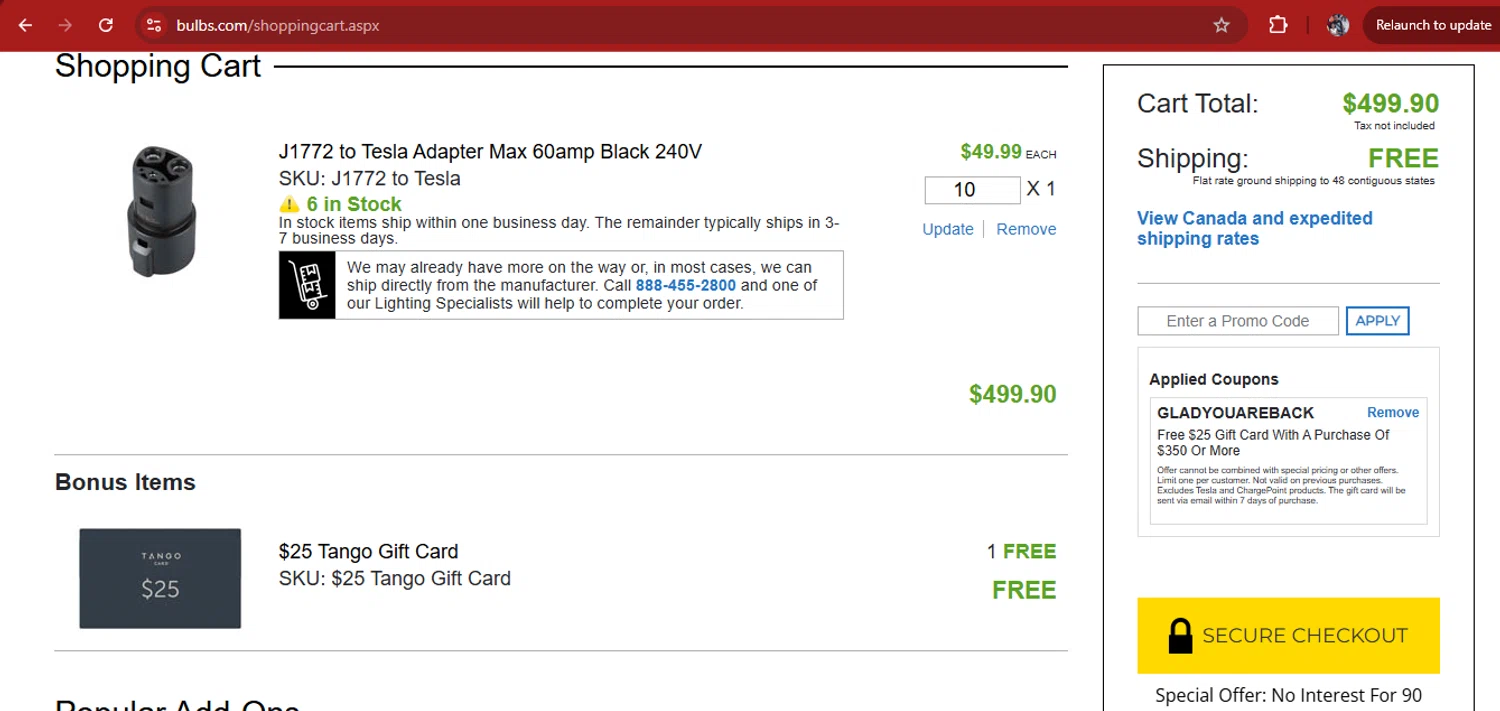Select the Cart Total amount $499.90
Image resolution: width=1500 pixels, height=711 pixels.
click(x=1391, y=104)
